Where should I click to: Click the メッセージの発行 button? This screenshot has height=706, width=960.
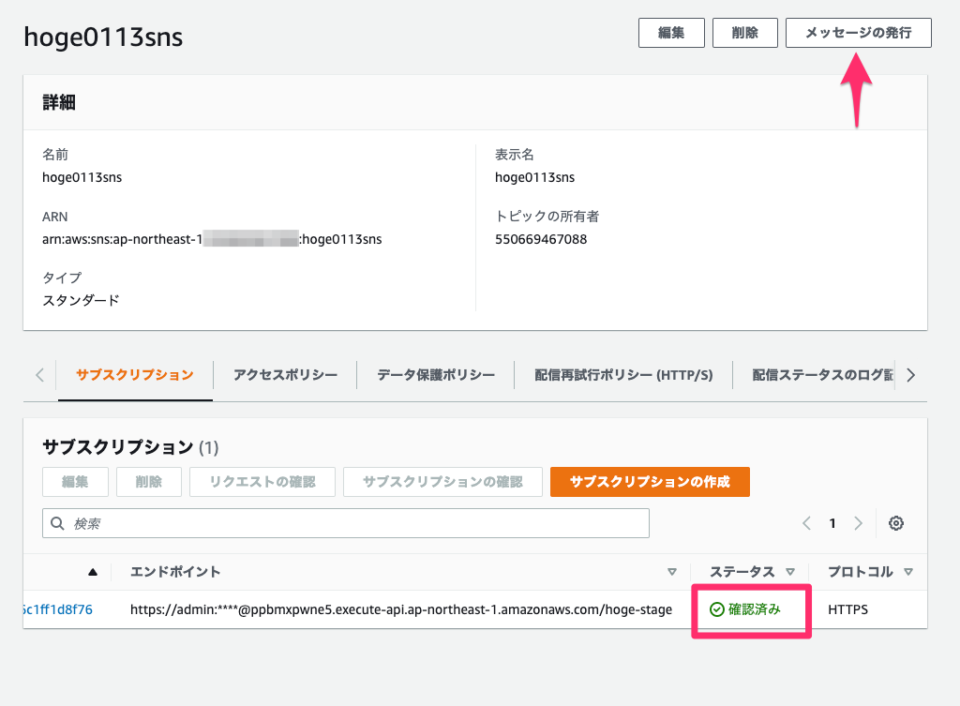858,32
